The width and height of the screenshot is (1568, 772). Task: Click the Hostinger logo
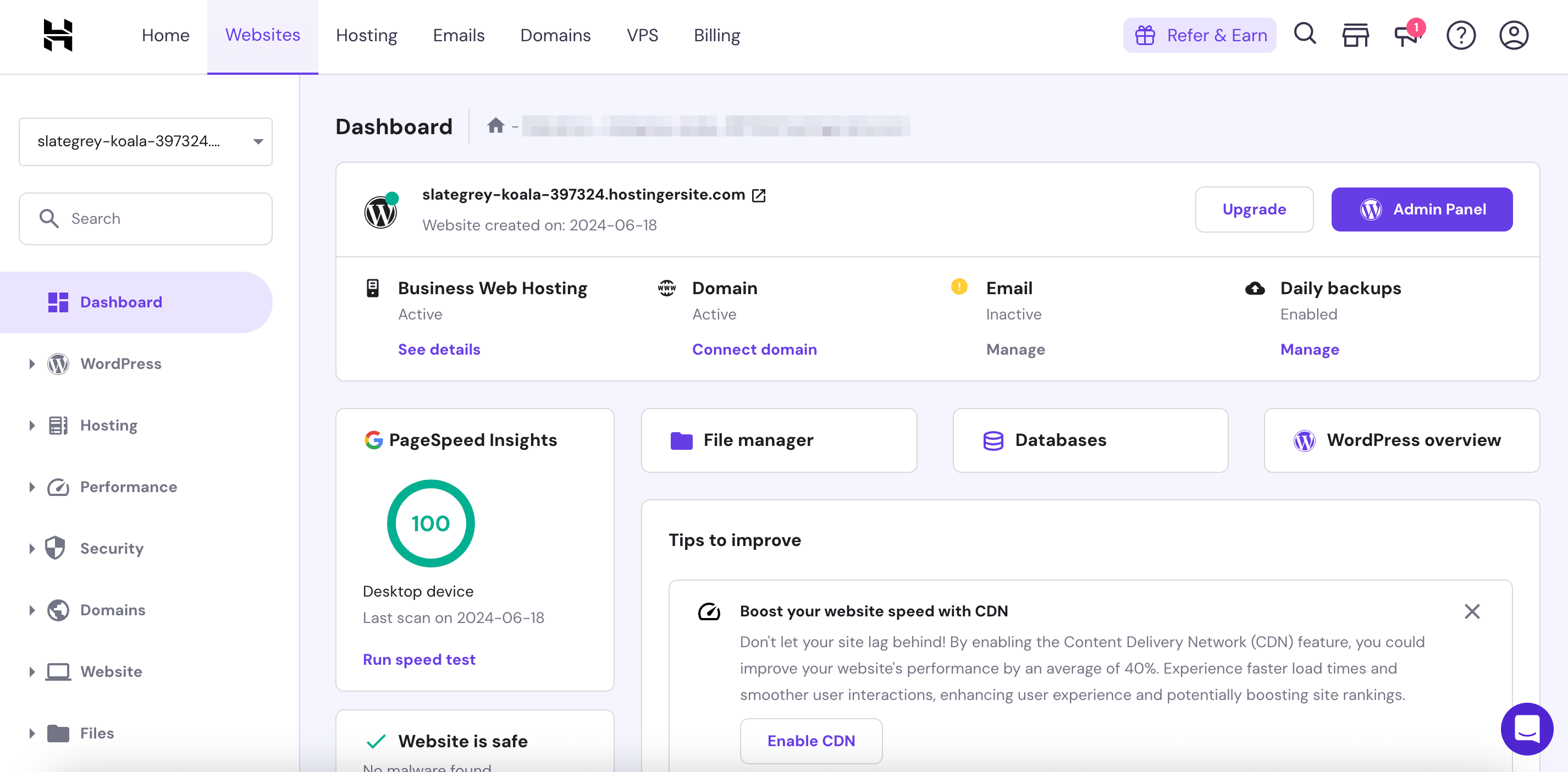click(x=58, y=35)
